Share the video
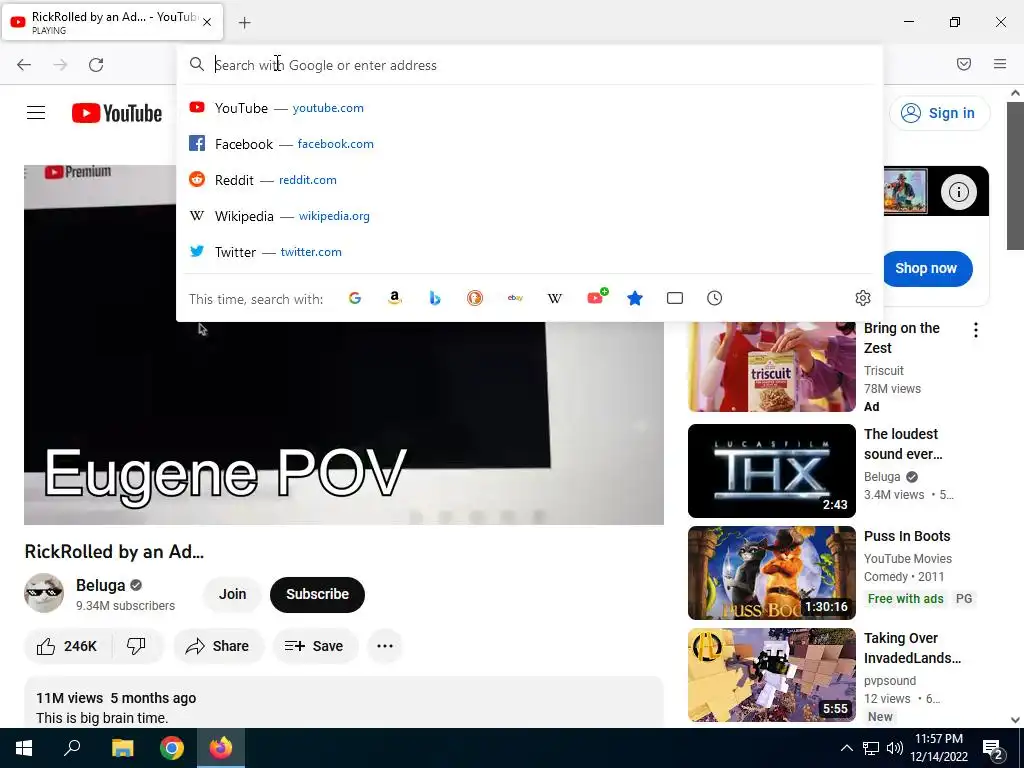The height and width of the screenshot is (768, 1024). pyautogui.click(x=217, y=646)
